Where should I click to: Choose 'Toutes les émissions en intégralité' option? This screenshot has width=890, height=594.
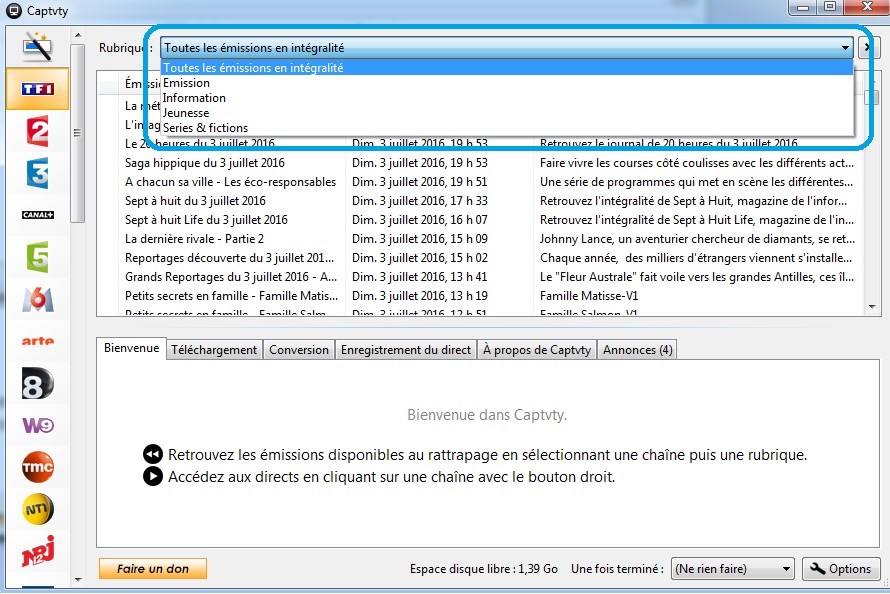point(507,68)
